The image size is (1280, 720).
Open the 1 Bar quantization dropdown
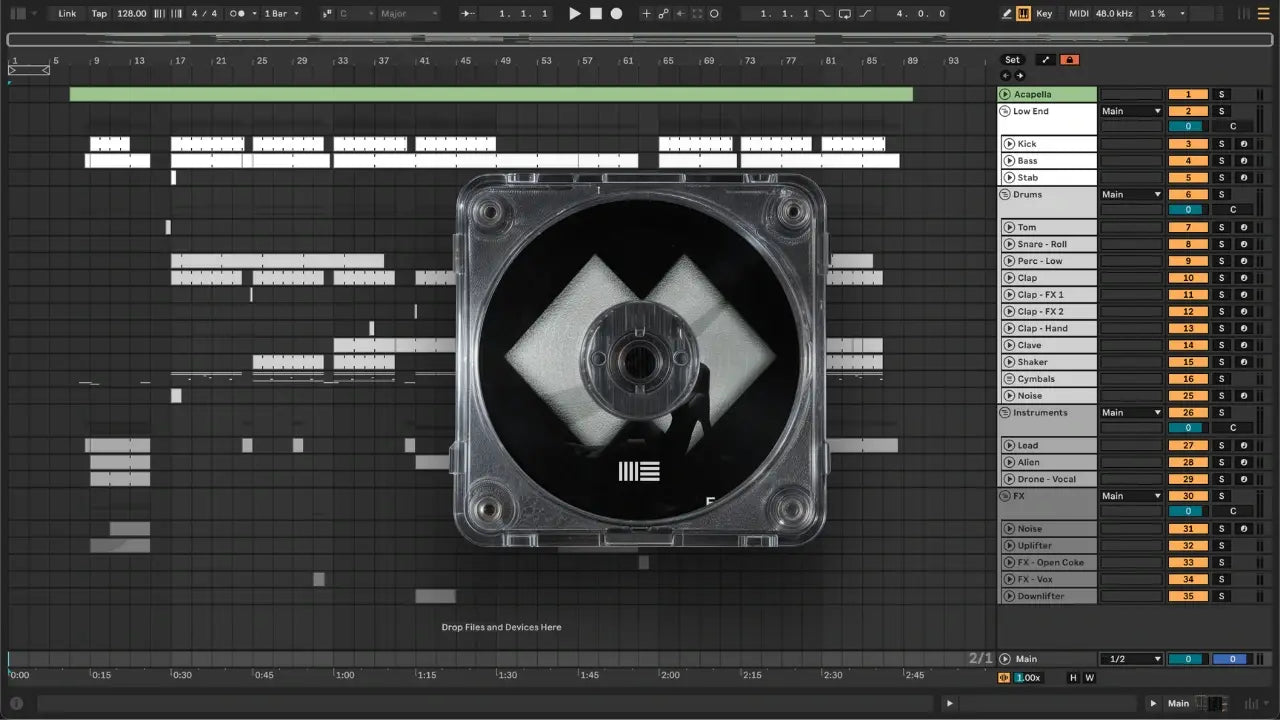coord(281,14)
